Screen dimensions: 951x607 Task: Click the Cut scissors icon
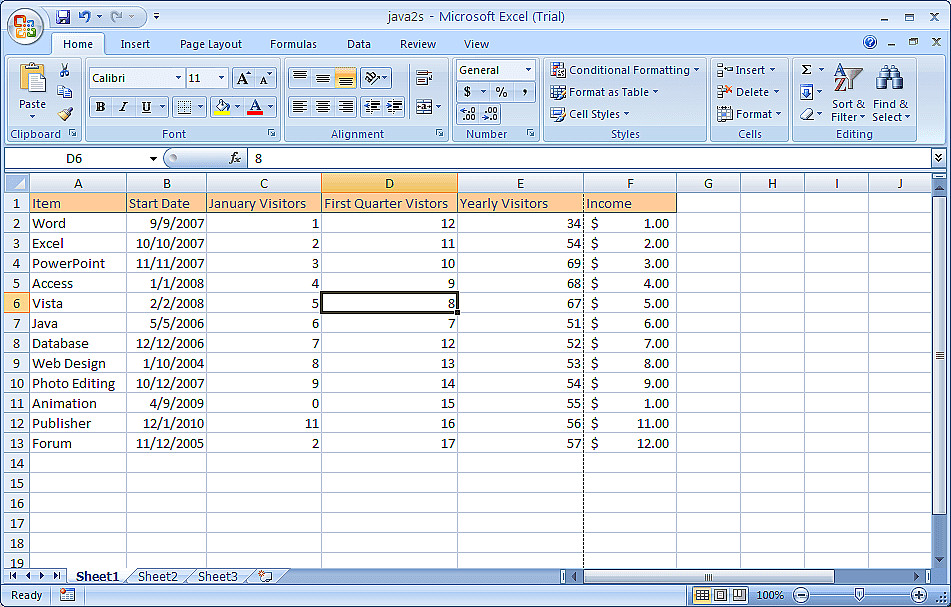pyautogui.click(x=64, y=70)
